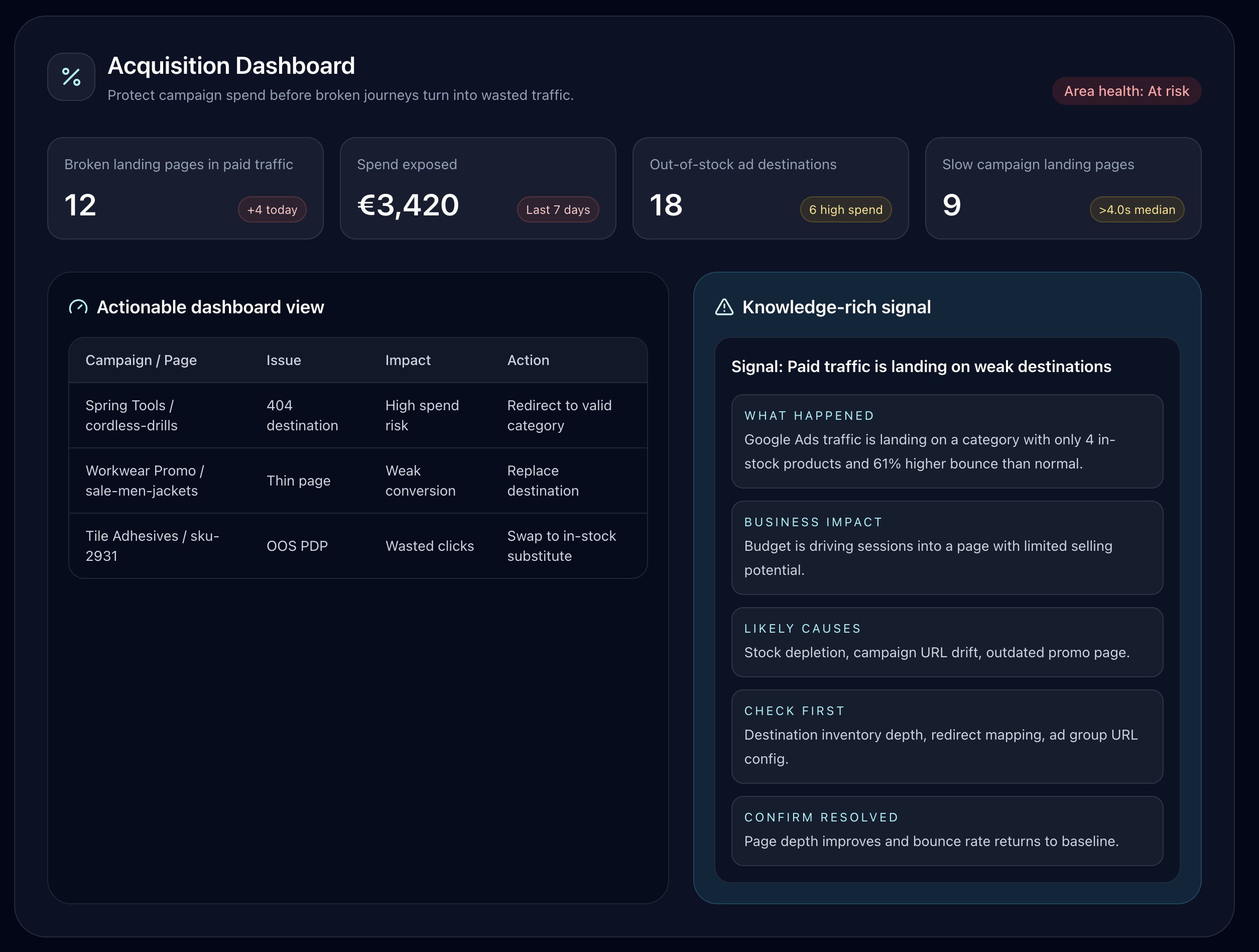Click Swap to in-stock substitute action
This screenshot has height=952, width=1259.
coord(561,546)
